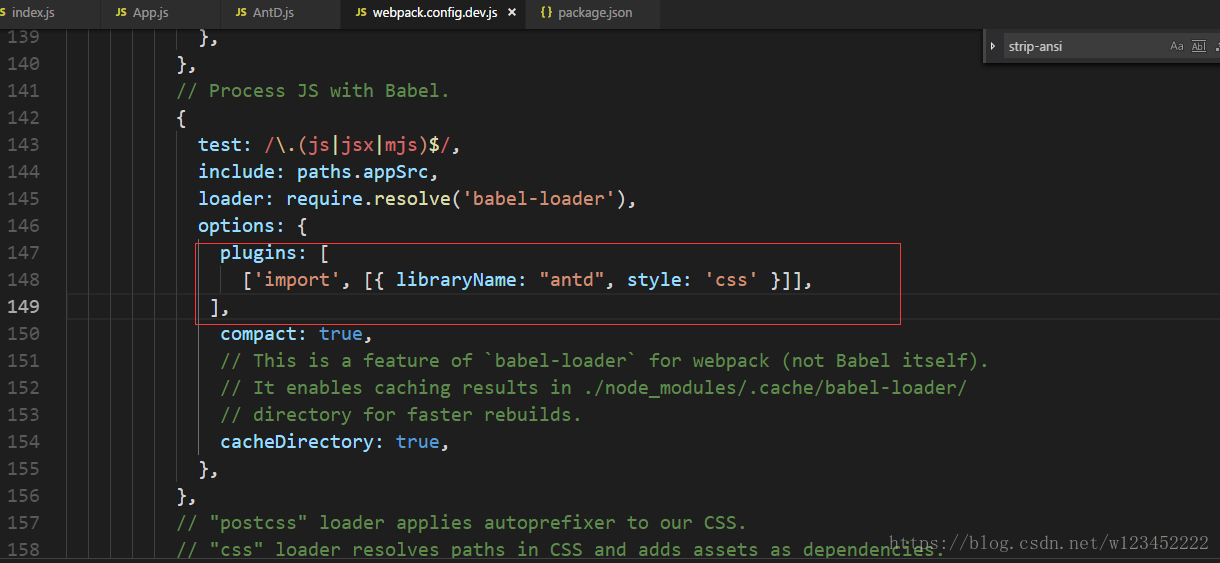This screenshot has height=563, width=1220.
Task: Click line number 141 in the gutter
Action: [x=23, y=91]
